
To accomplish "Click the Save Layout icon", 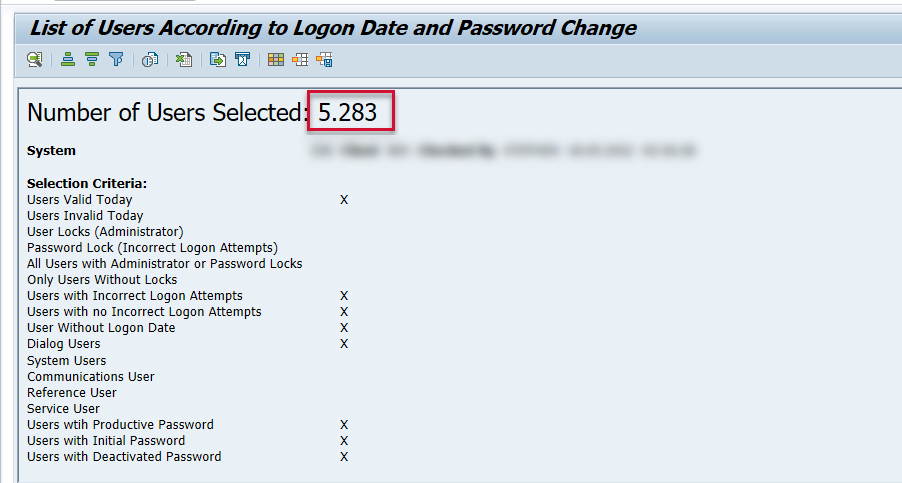I will 324,60.
